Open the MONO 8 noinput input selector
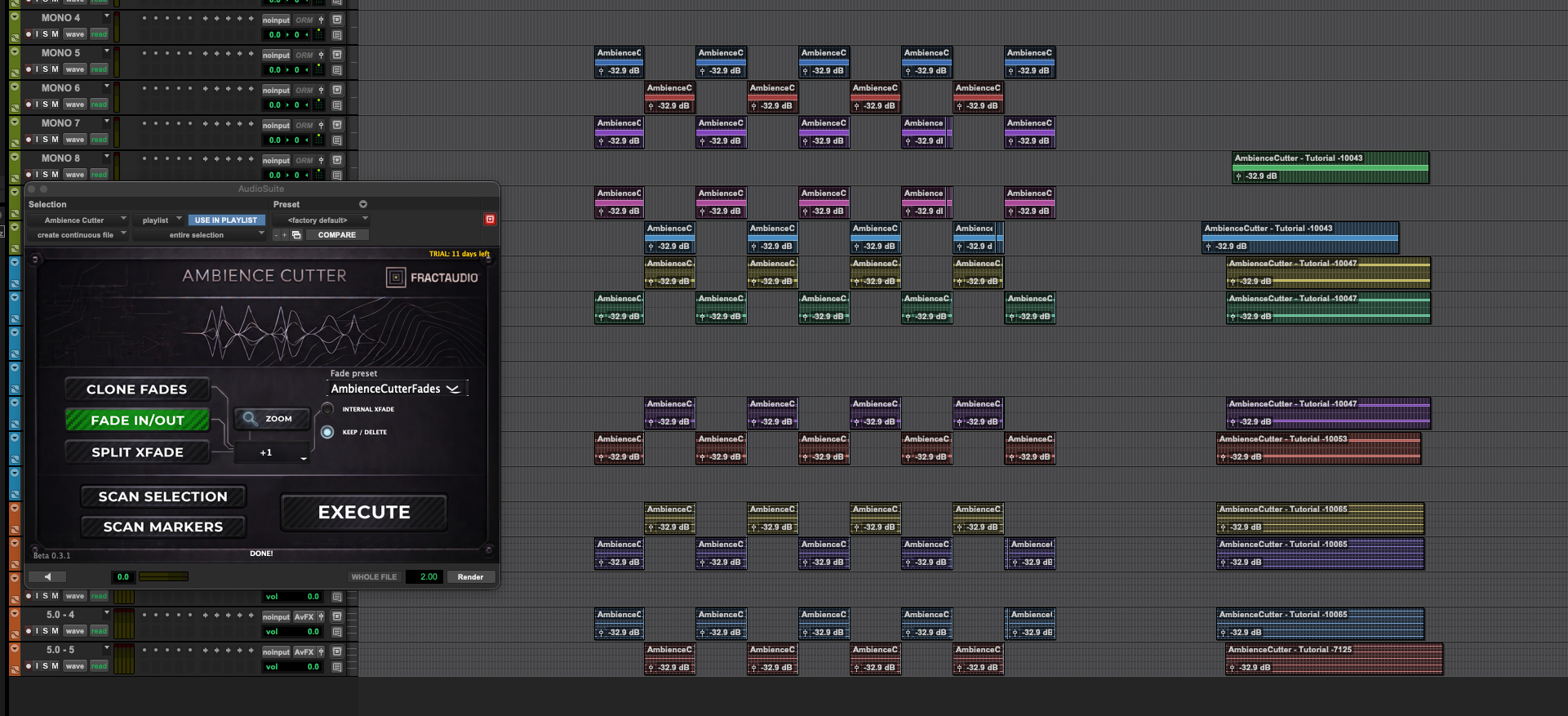 (x=276, y=161)
